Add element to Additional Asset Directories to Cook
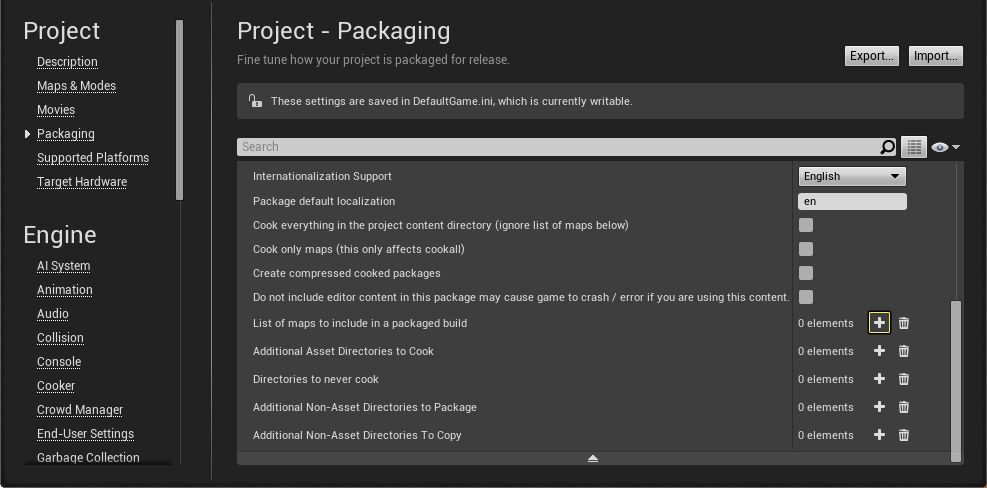 tap(879, 351)
